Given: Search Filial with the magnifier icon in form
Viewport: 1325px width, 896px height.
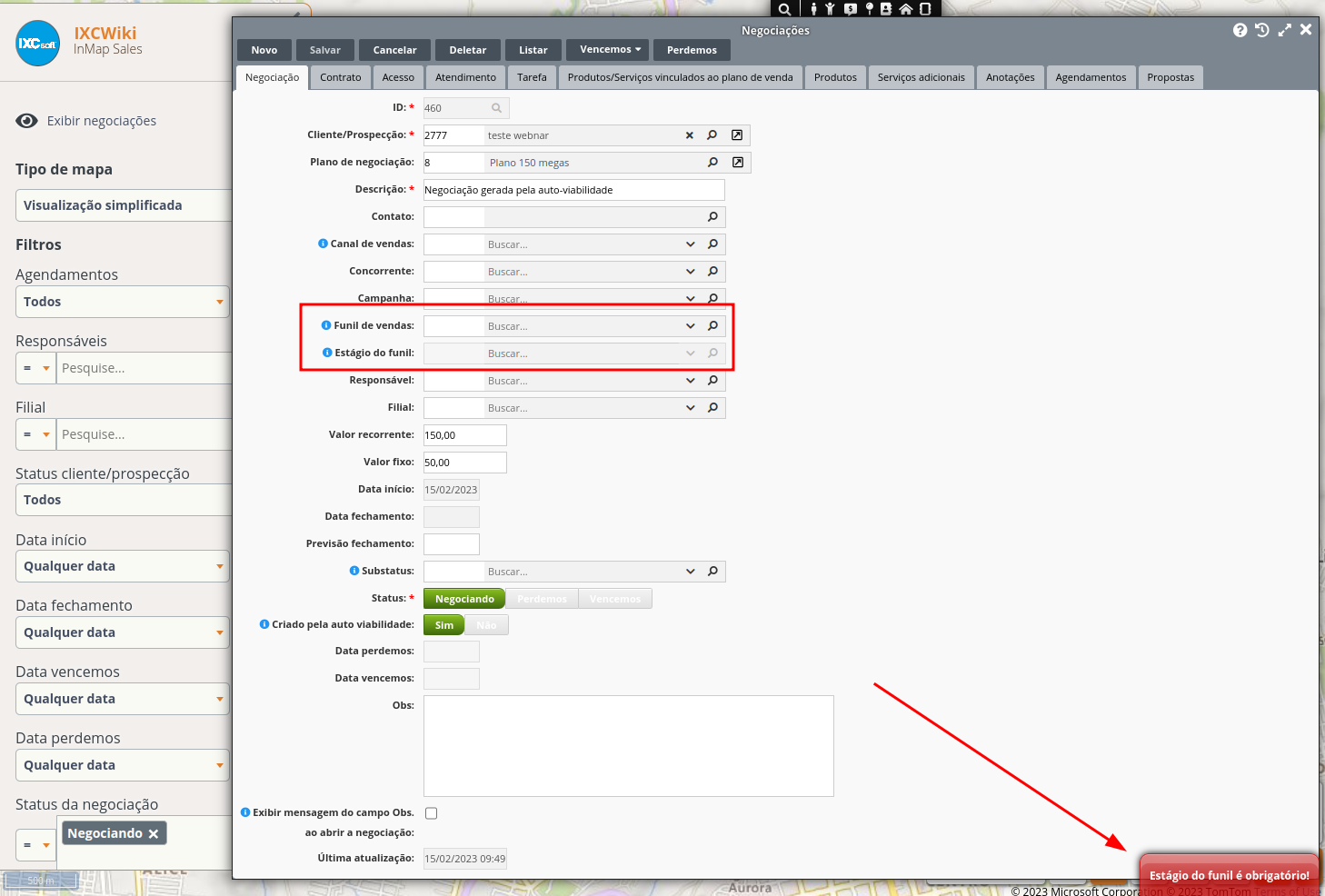Looking at the screenshot, I should 712,408.
